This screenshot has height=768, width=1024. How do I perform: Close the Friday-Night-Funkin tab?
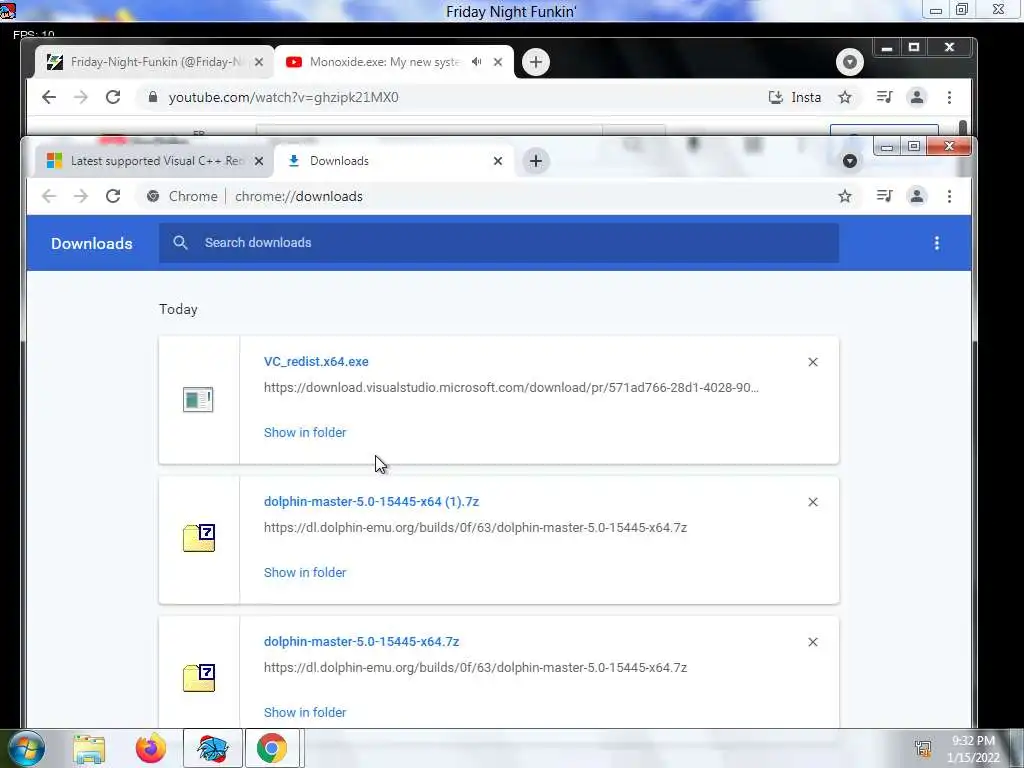[x=259, y=62]
